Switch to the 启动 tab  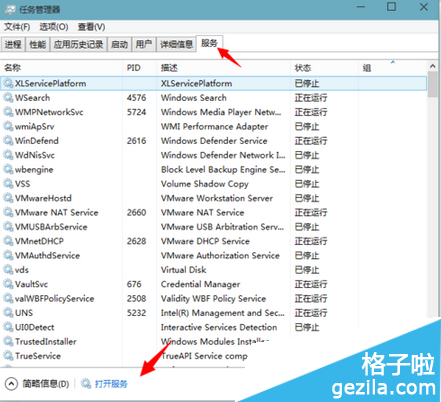(x=119, y=44)
